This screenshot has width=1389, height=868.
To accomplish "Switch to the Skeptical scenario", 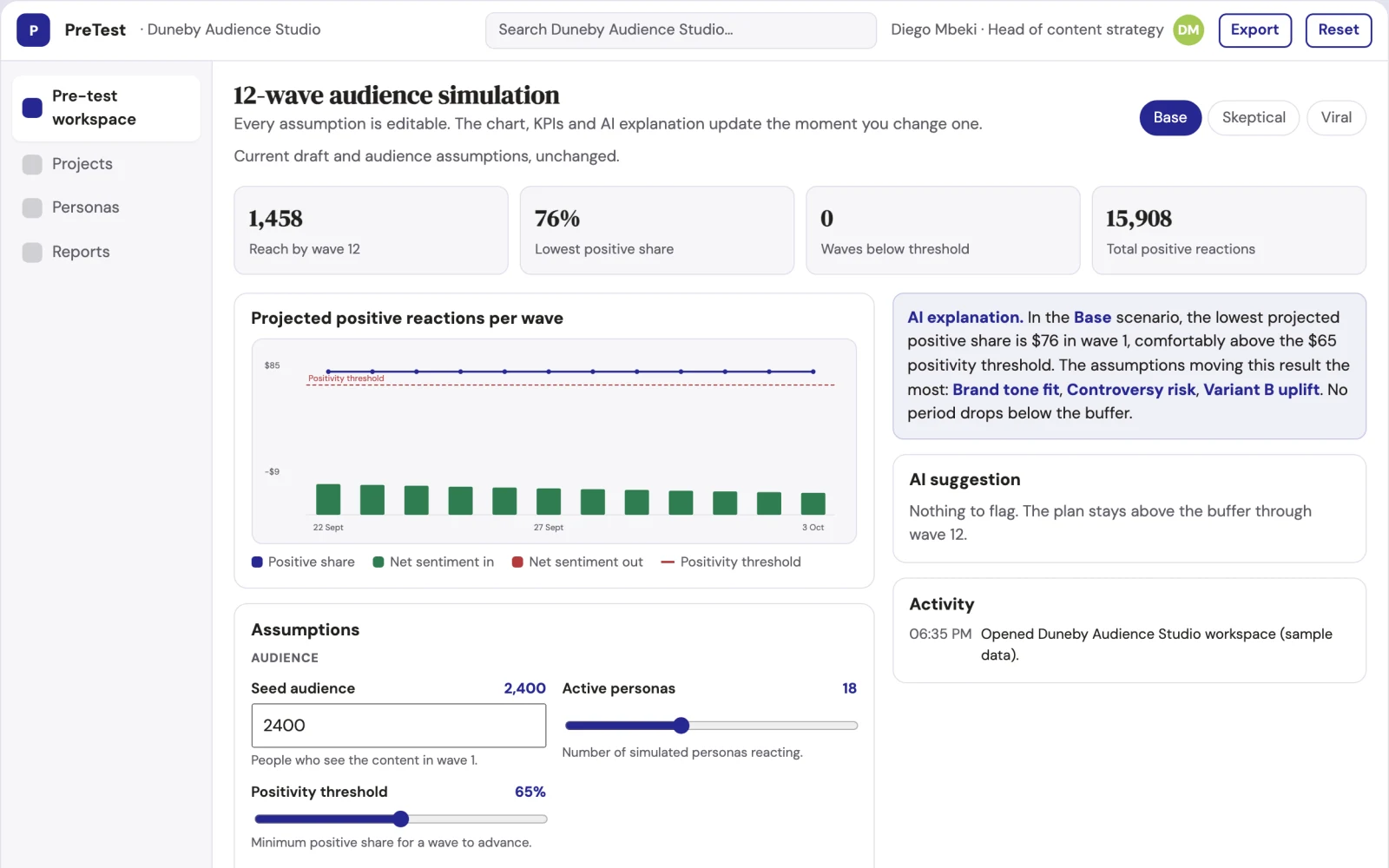I will click(x=1254, y=117).
